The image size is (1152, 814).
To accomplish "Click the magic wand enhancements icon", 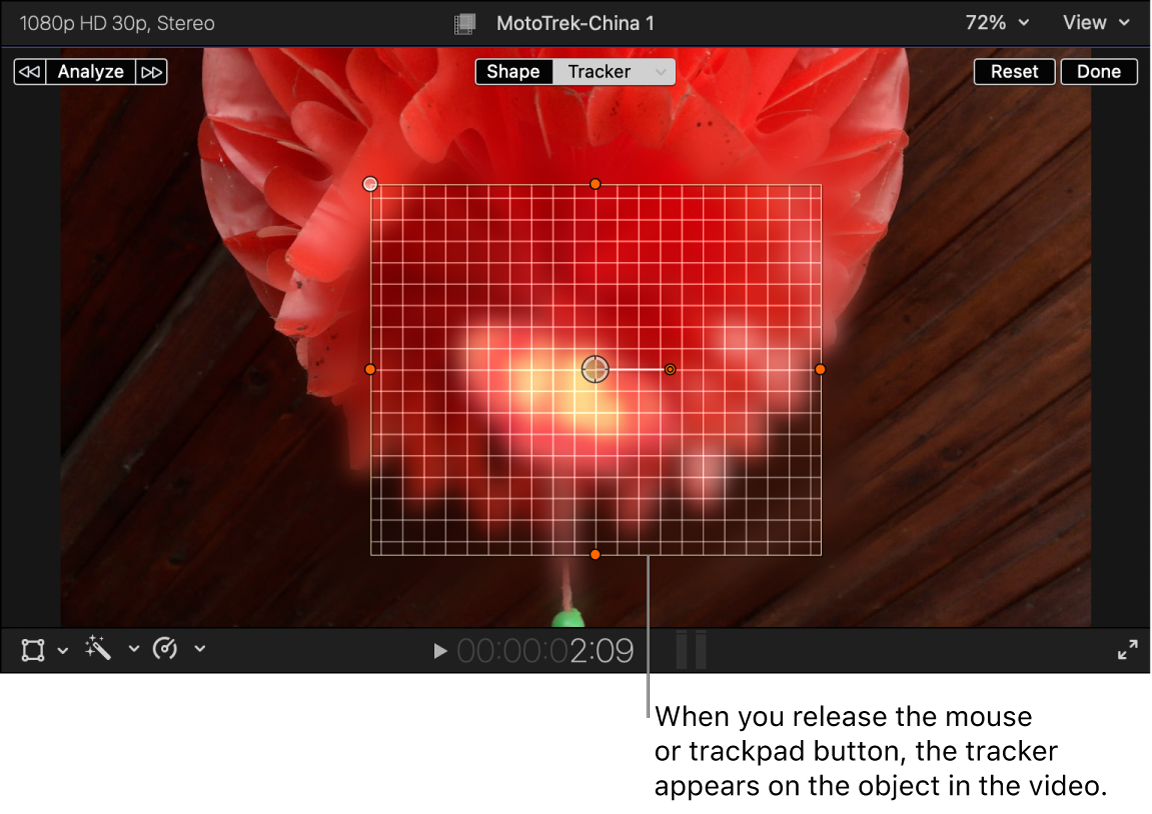I will [x=98, y=648].
